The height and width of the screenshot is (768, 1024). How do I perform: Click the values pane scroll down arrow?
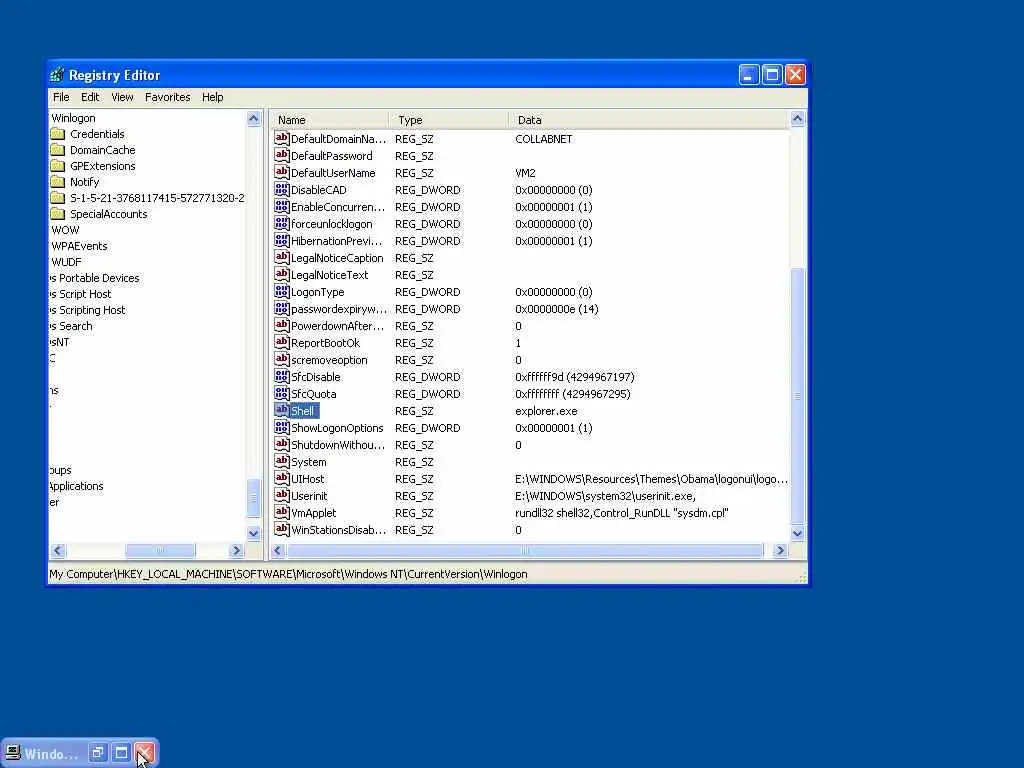(x=797, y=534)
